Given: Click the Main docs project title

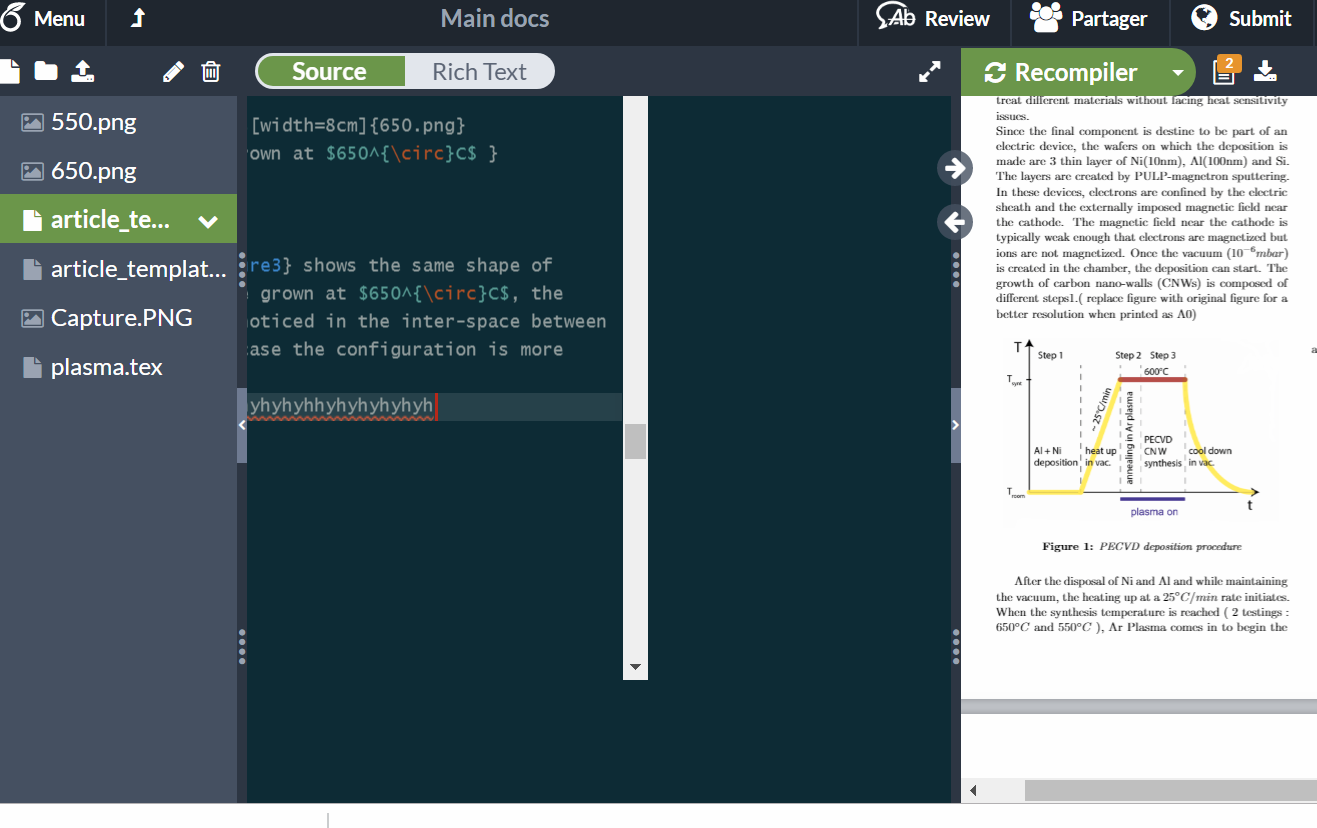Looking at the screenshot, I should pos(494,19).
